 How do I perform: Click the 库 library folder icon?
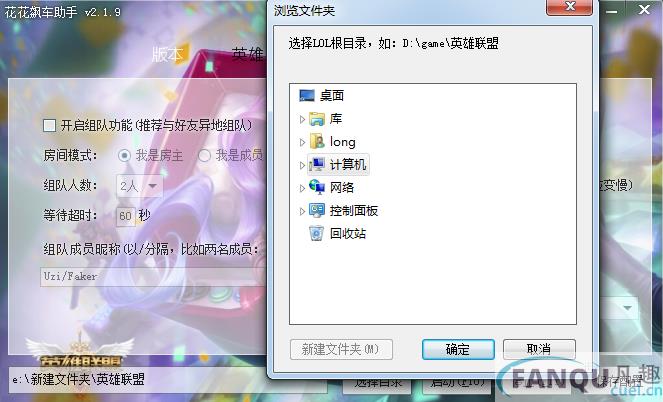point(317,119)
